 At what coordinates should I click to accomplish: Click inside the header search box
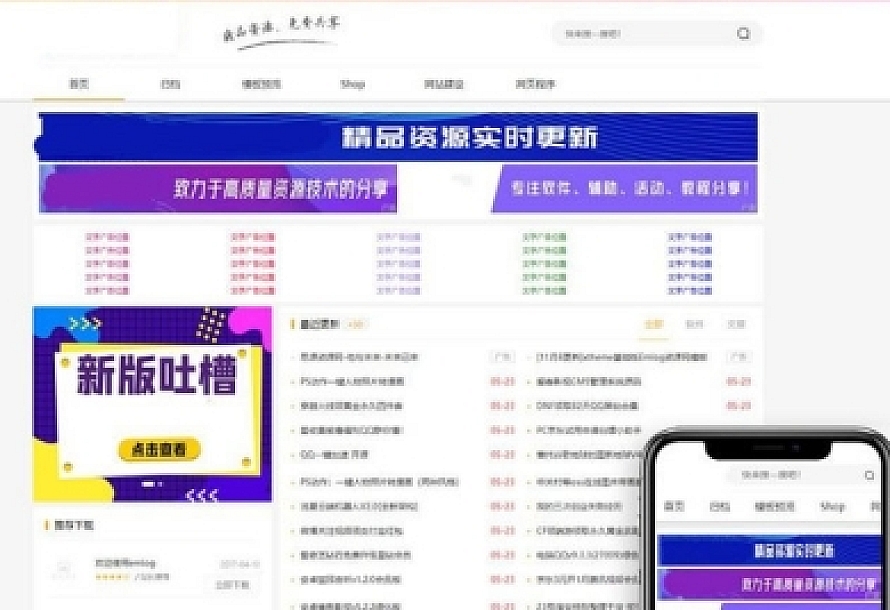tap(640, 33)
